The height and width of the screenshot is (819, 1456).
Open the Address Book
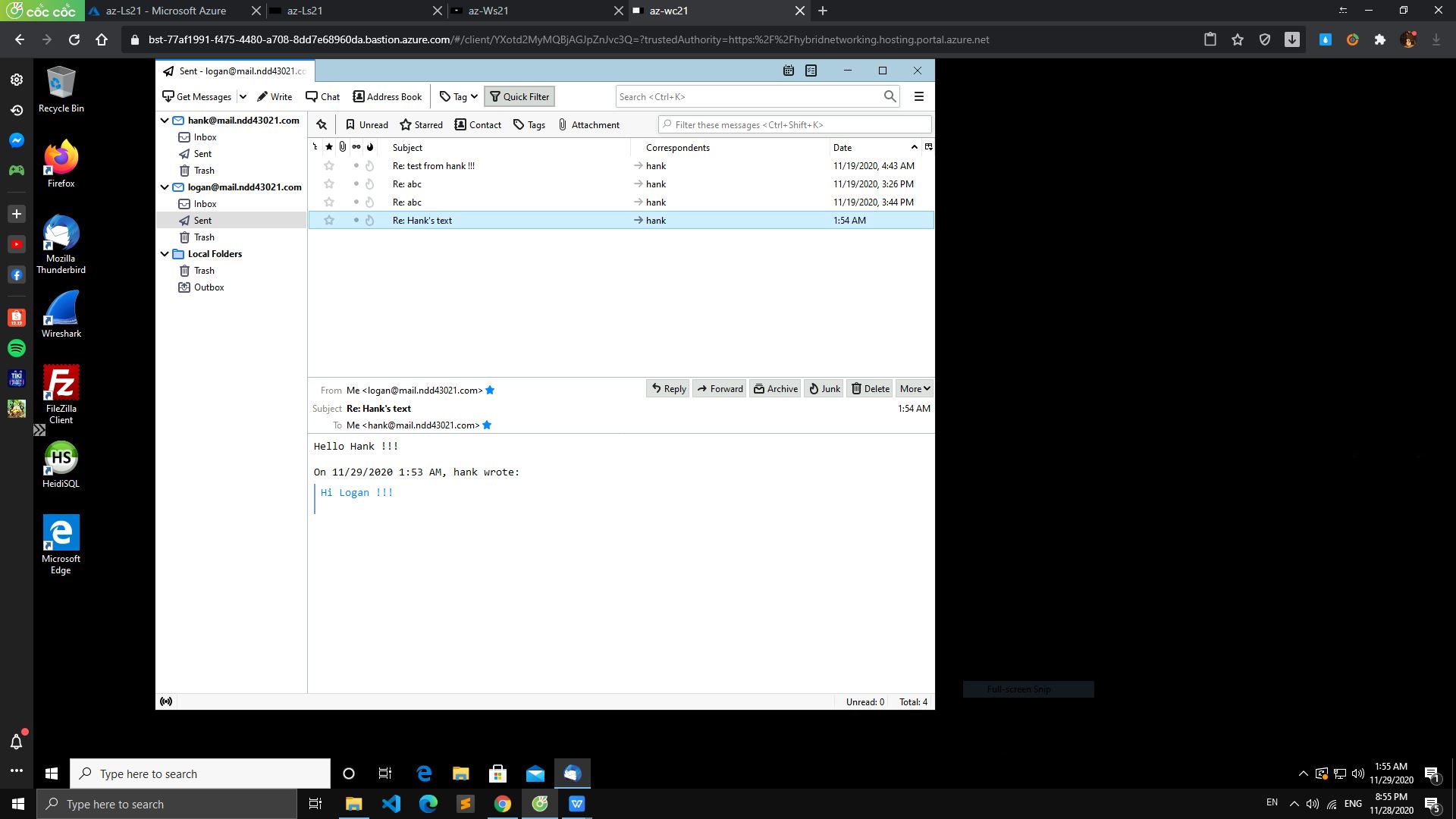pos(387,96)
